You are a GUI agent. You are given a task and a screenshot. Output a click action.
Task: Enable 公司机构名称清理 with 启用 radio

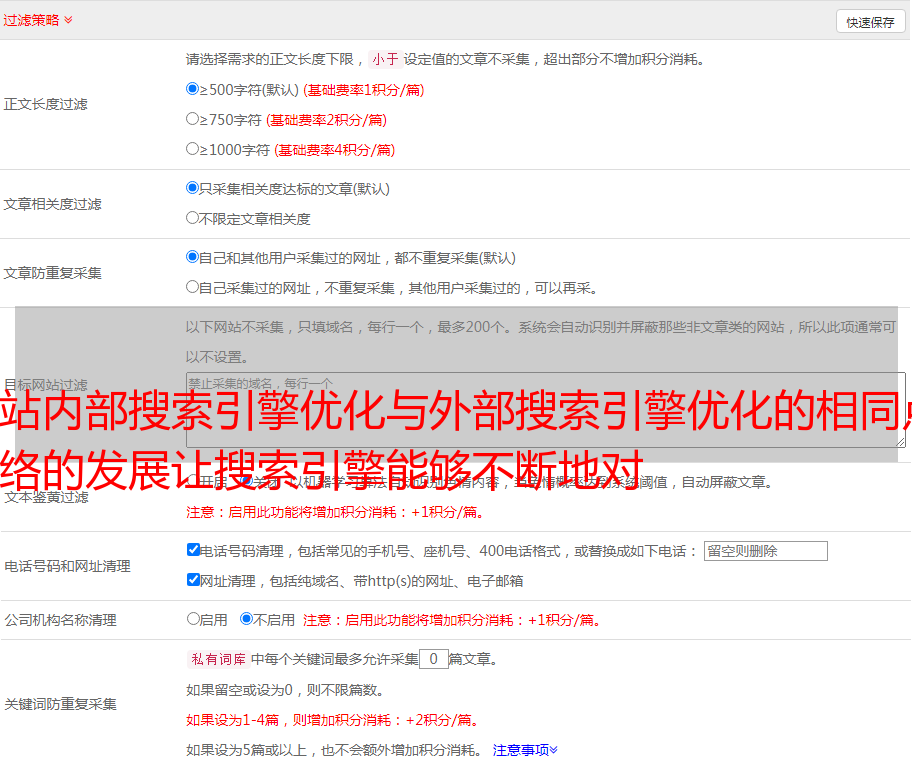pos(193,619)
